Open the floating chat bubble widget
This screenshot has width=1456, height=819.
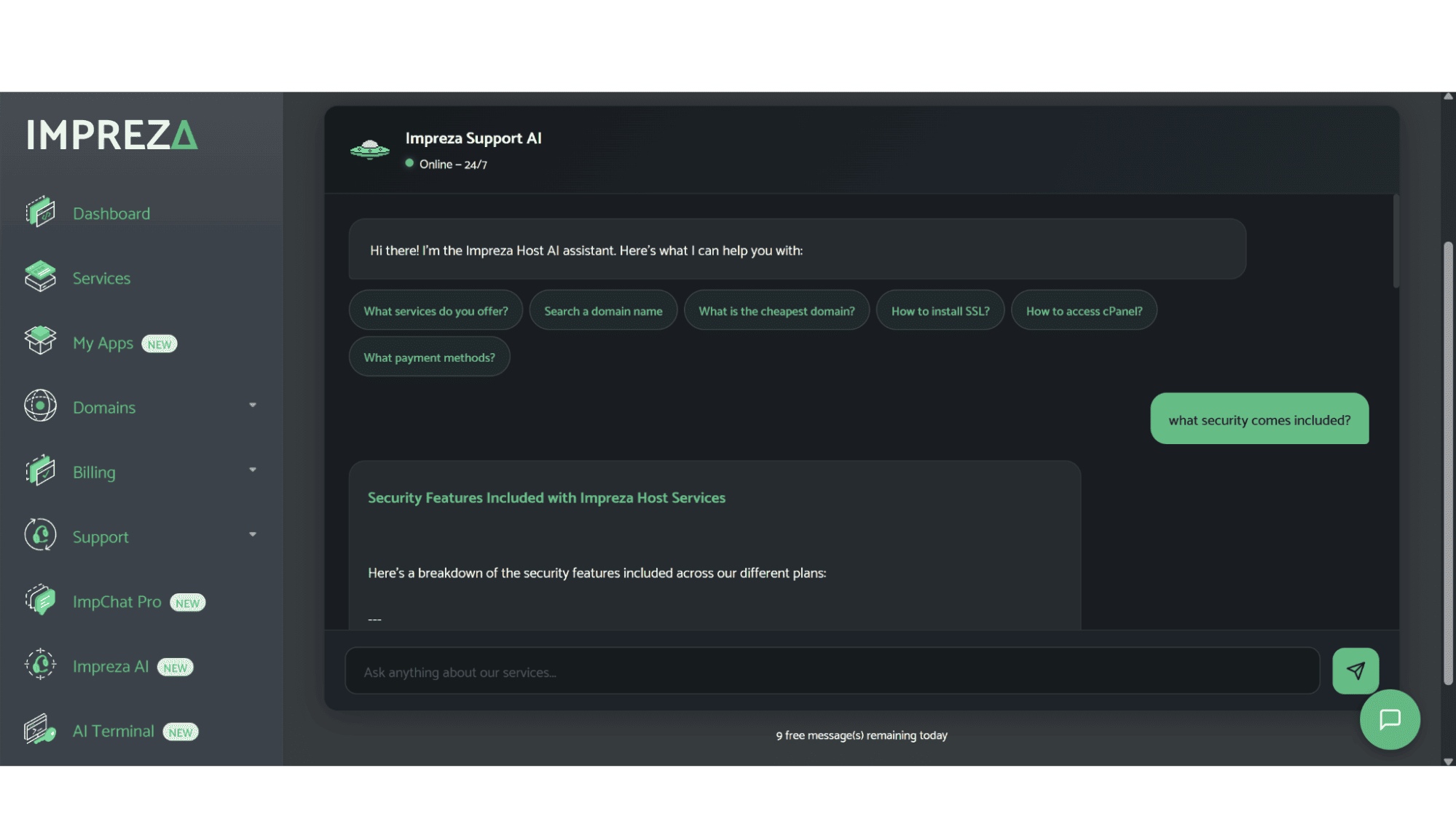(x=1390, y=719)
